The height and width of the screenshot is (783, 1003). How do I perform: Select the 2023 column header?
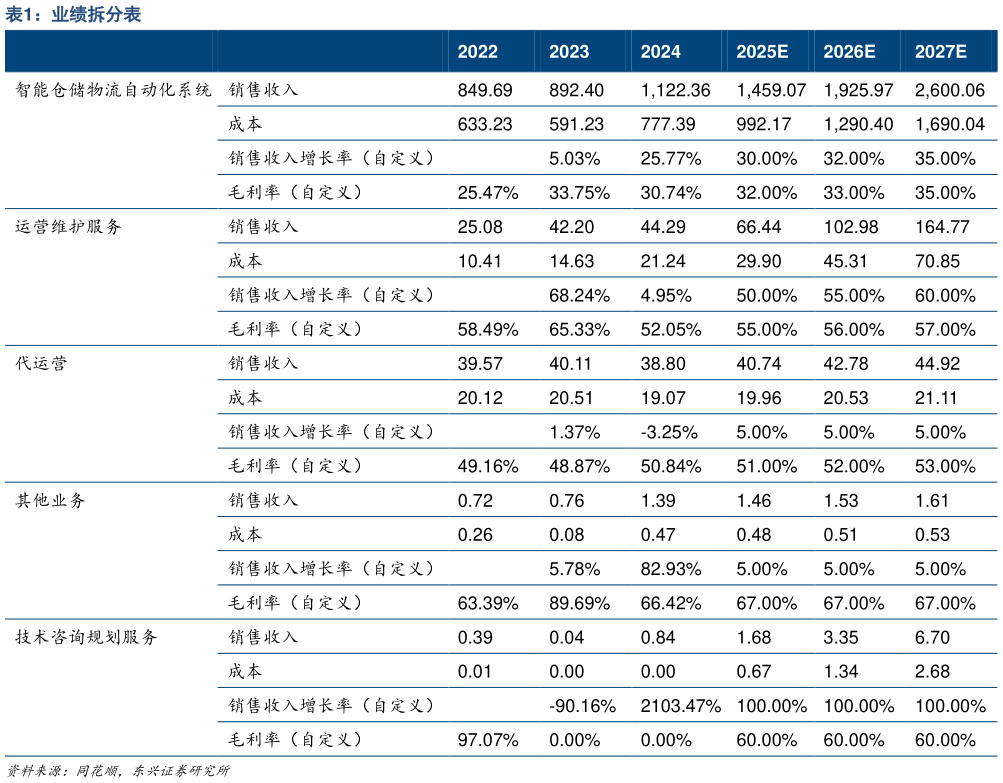569,52
